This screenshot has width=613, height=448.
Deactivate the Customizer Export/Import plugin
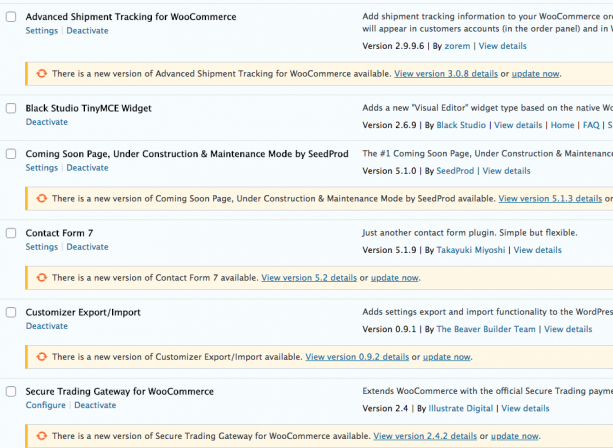tap(46, 326)
